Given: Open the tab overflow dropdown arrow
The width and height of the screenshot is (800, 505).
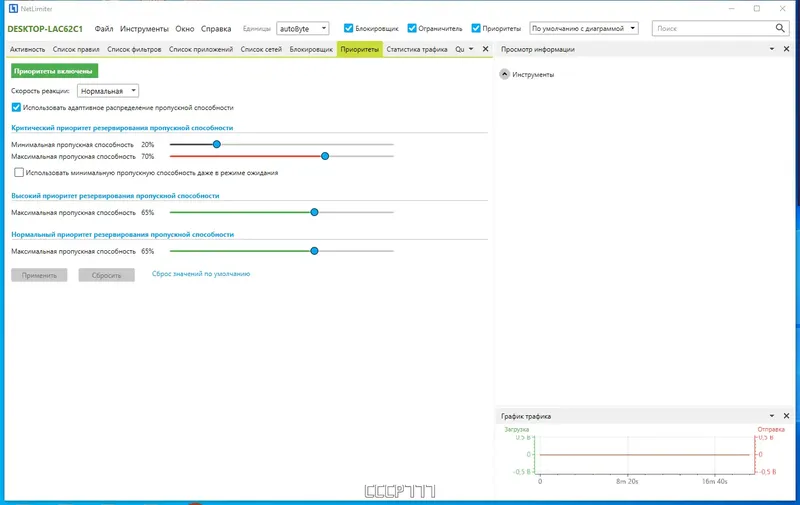Looking at the screenshot, I should (x=471, y=49).
